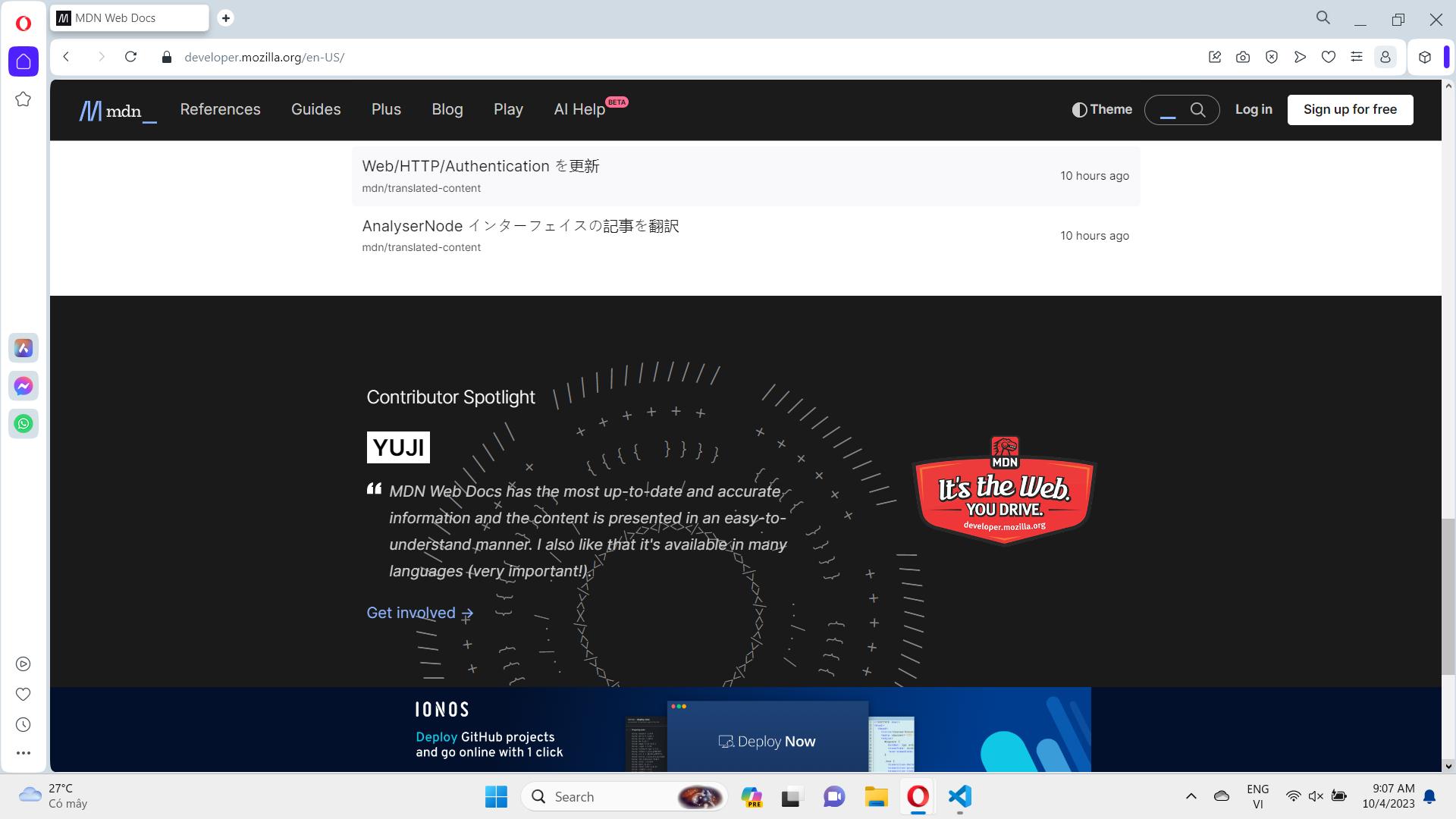1456x819 pixels.
Task: Expand the Guides dropdown menu
Action: click(x=316, y=109)
